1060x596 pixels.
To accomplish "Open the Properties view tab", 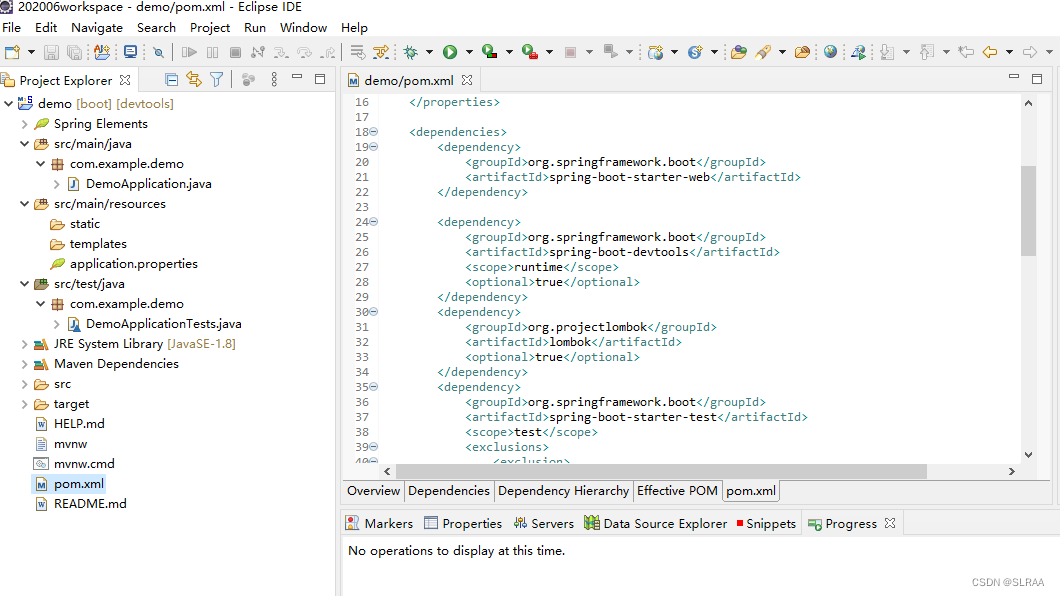I will point(463,524).
